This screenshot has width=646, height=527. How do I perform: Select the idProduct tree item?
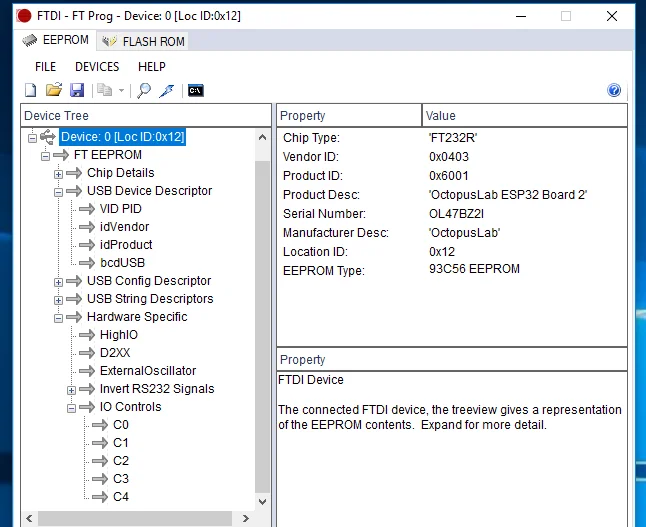point(126,245)
